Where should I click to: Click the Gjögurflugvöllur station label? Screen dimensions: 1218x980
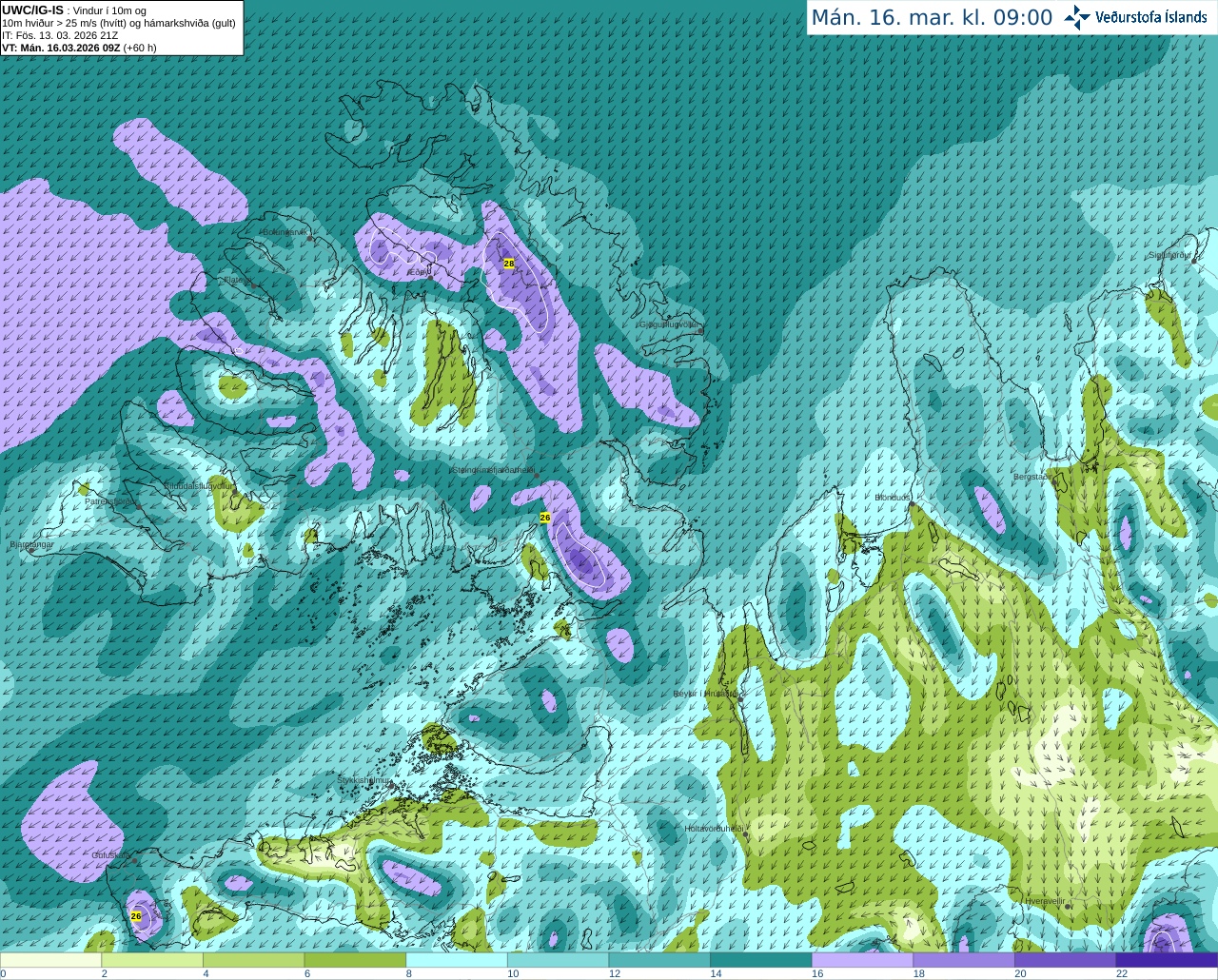pyautogui.click(x=670, y=324)
